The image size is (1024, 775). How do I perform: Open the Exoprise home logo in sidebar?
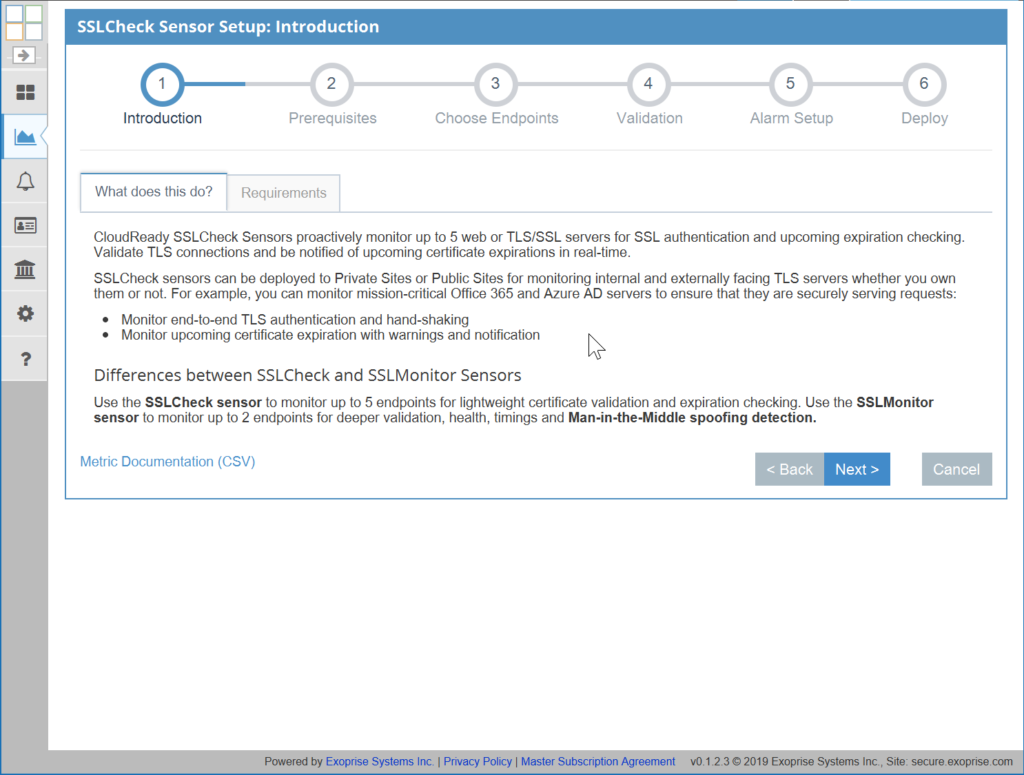tap(22, 20)
